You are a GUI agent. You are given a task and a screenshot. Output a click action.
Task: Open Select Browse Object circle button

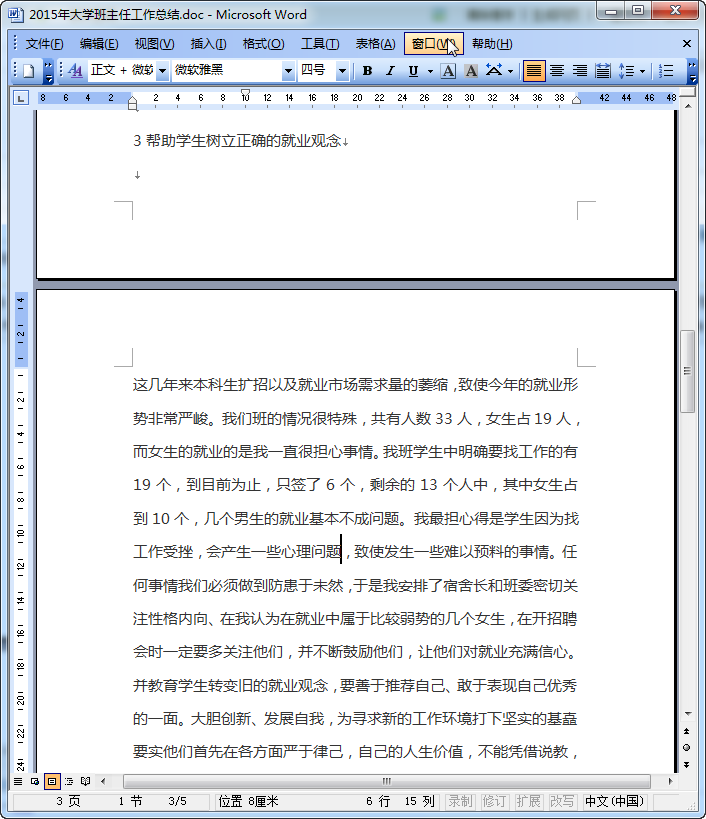[x=687, y=748]
